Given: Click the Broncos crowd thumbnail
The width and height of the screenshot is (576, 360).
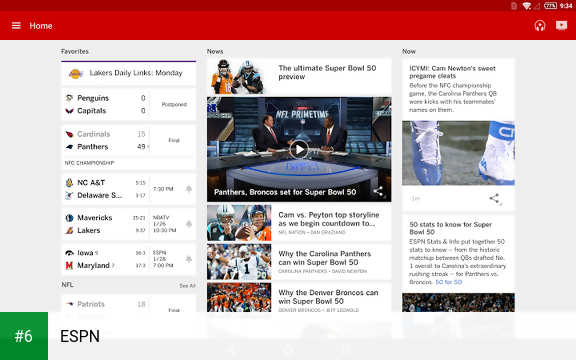Looking at the screenshot, I should 239,298.
